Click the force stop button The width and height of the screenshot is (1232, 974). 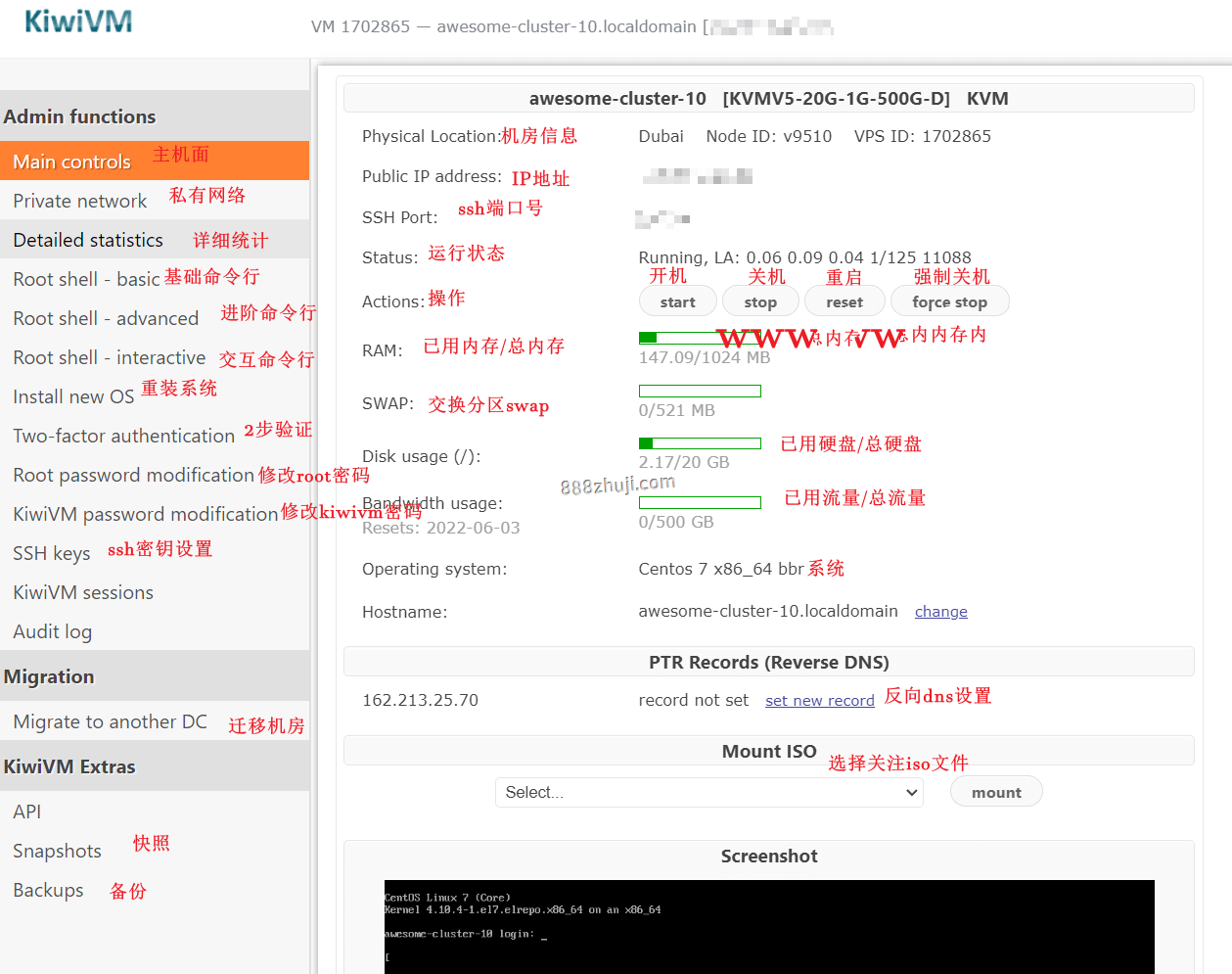[949, 301]
